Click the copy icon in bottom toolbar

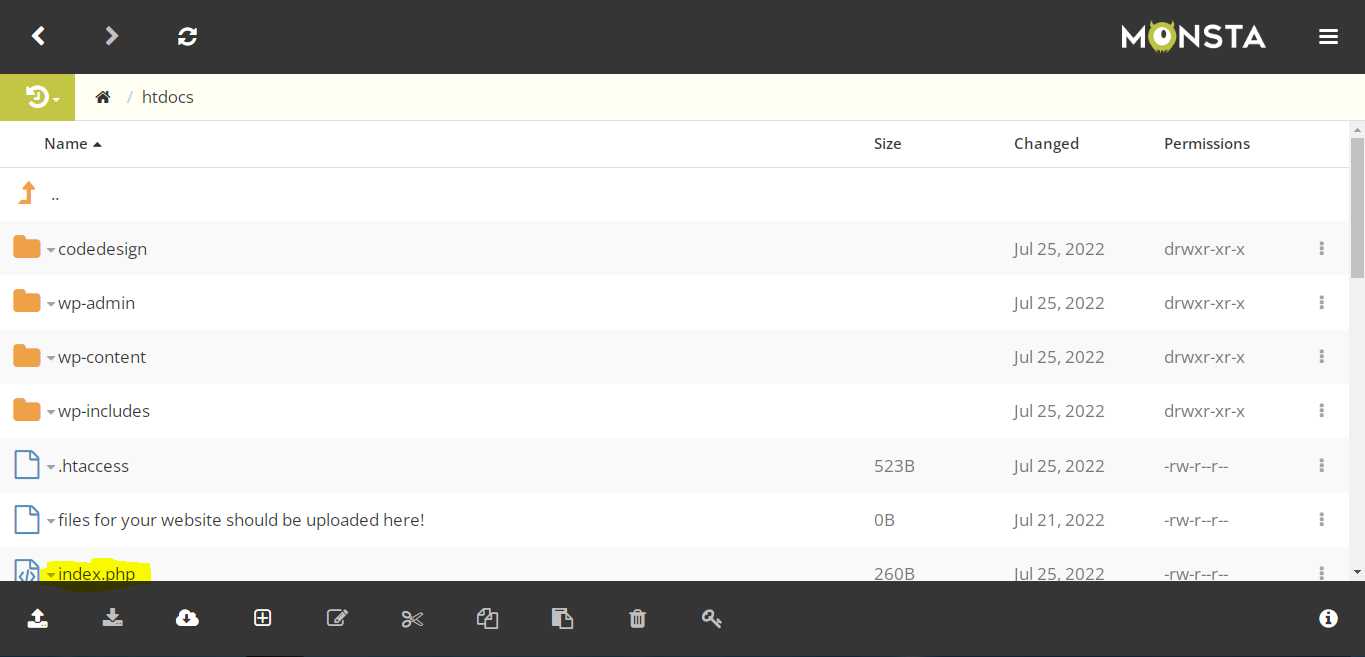(x=487, y=619)
